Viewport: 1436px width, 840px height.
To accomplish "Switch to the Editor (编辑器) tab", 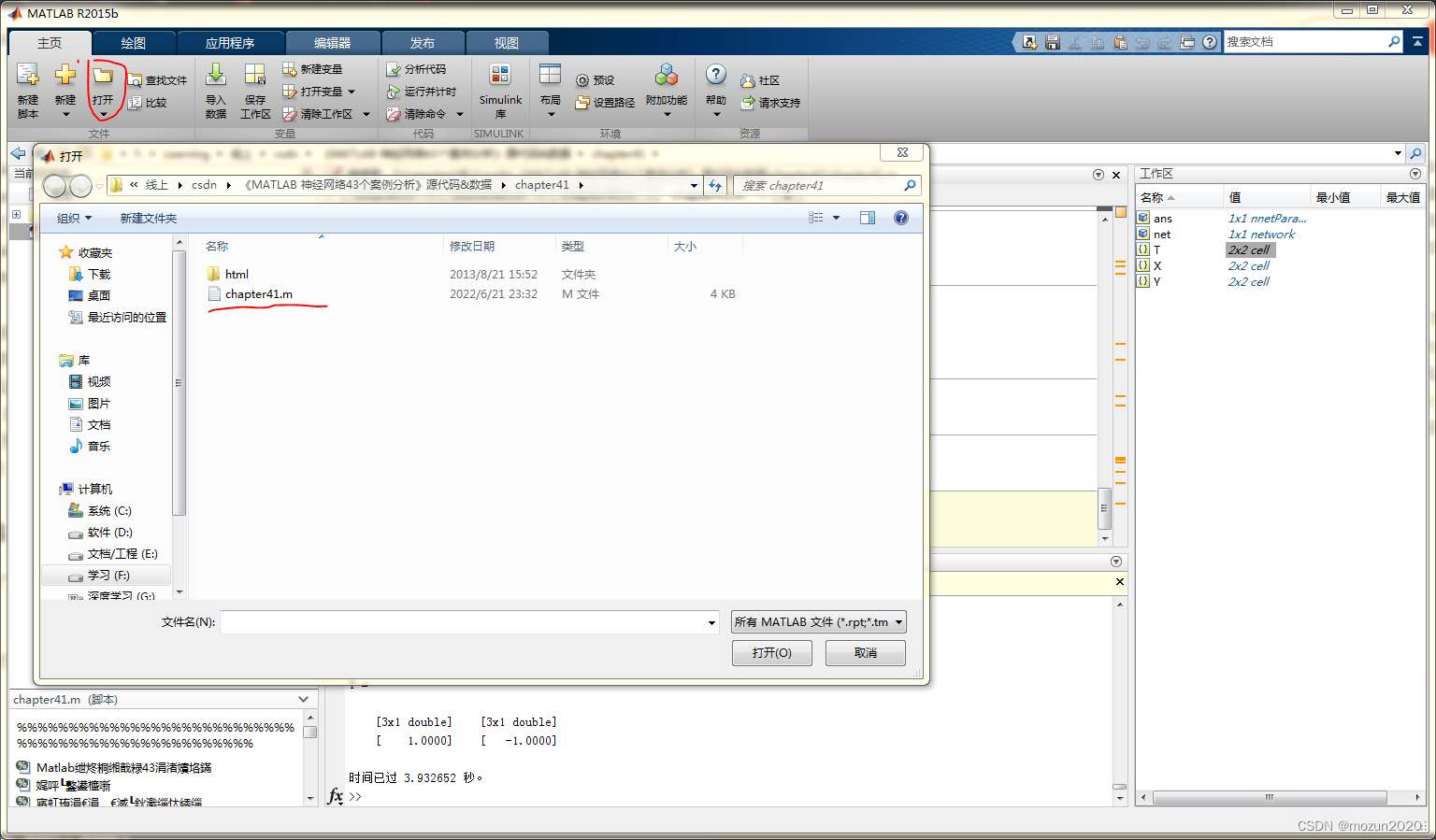I will 333,43.
